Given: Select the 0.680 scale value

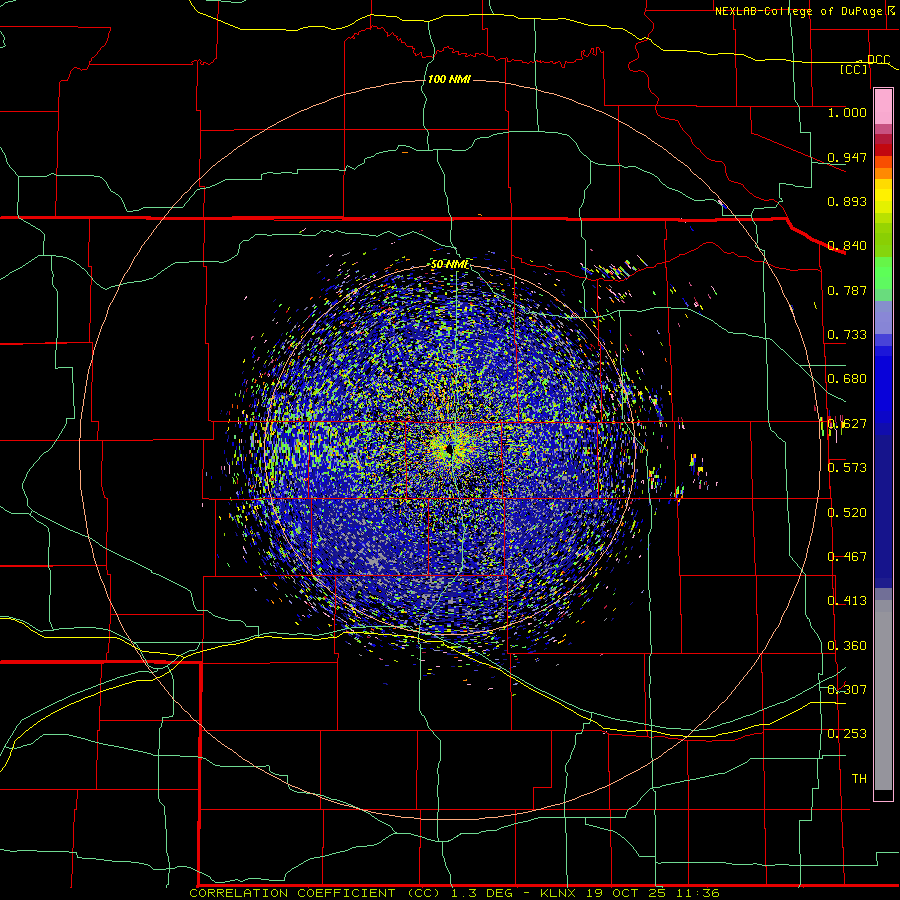Looking at the screenshot, I should tap(847, 379).
